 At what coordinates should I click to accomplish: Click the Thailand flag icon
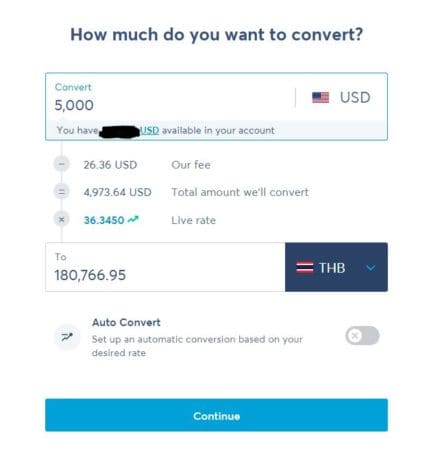[304, 268]
